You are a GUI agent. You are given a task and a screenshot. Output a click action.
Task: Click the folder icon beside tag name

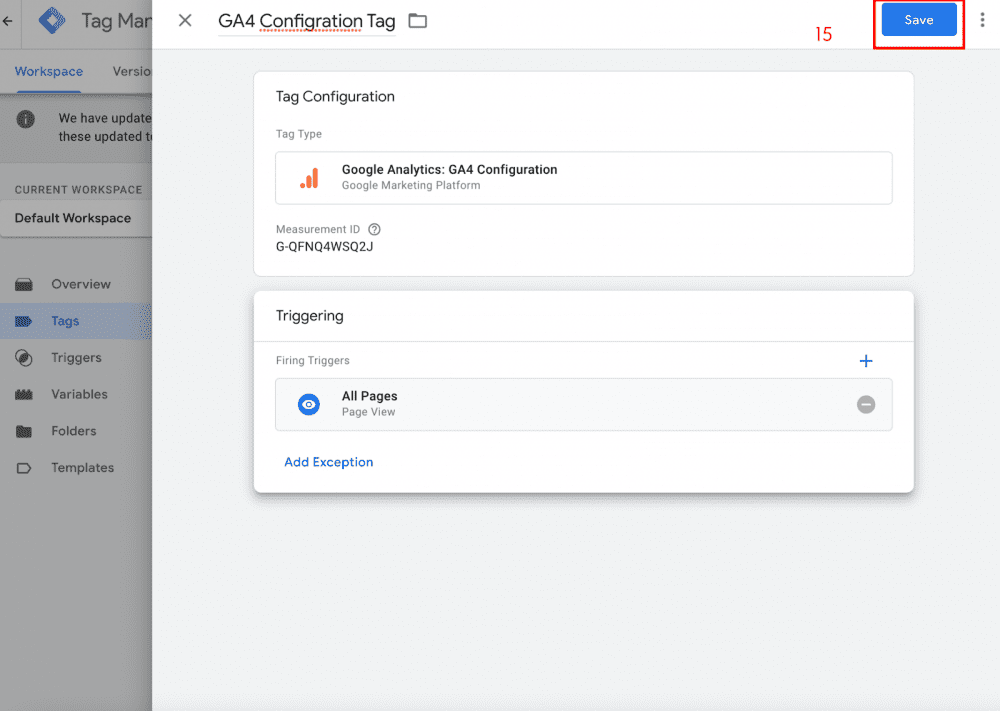418,21
